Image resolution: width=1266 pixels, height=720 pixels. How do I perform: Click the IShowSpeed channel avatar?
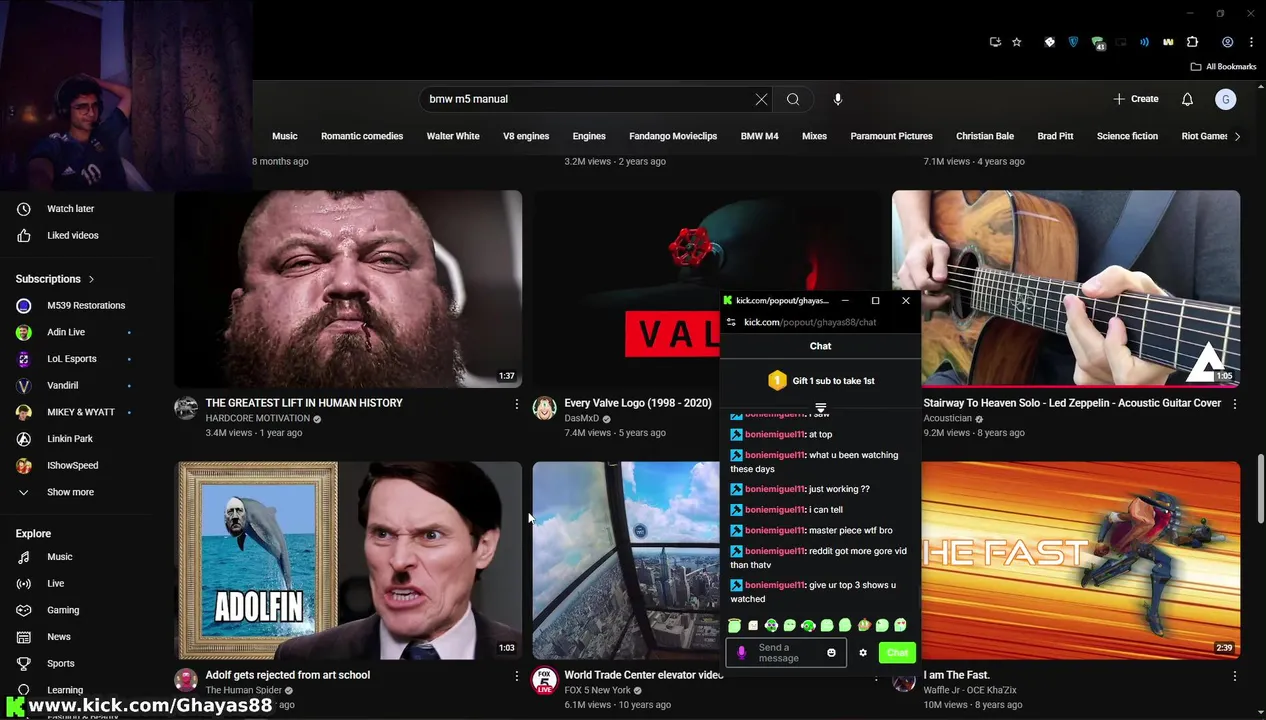[x=24, y=466]
